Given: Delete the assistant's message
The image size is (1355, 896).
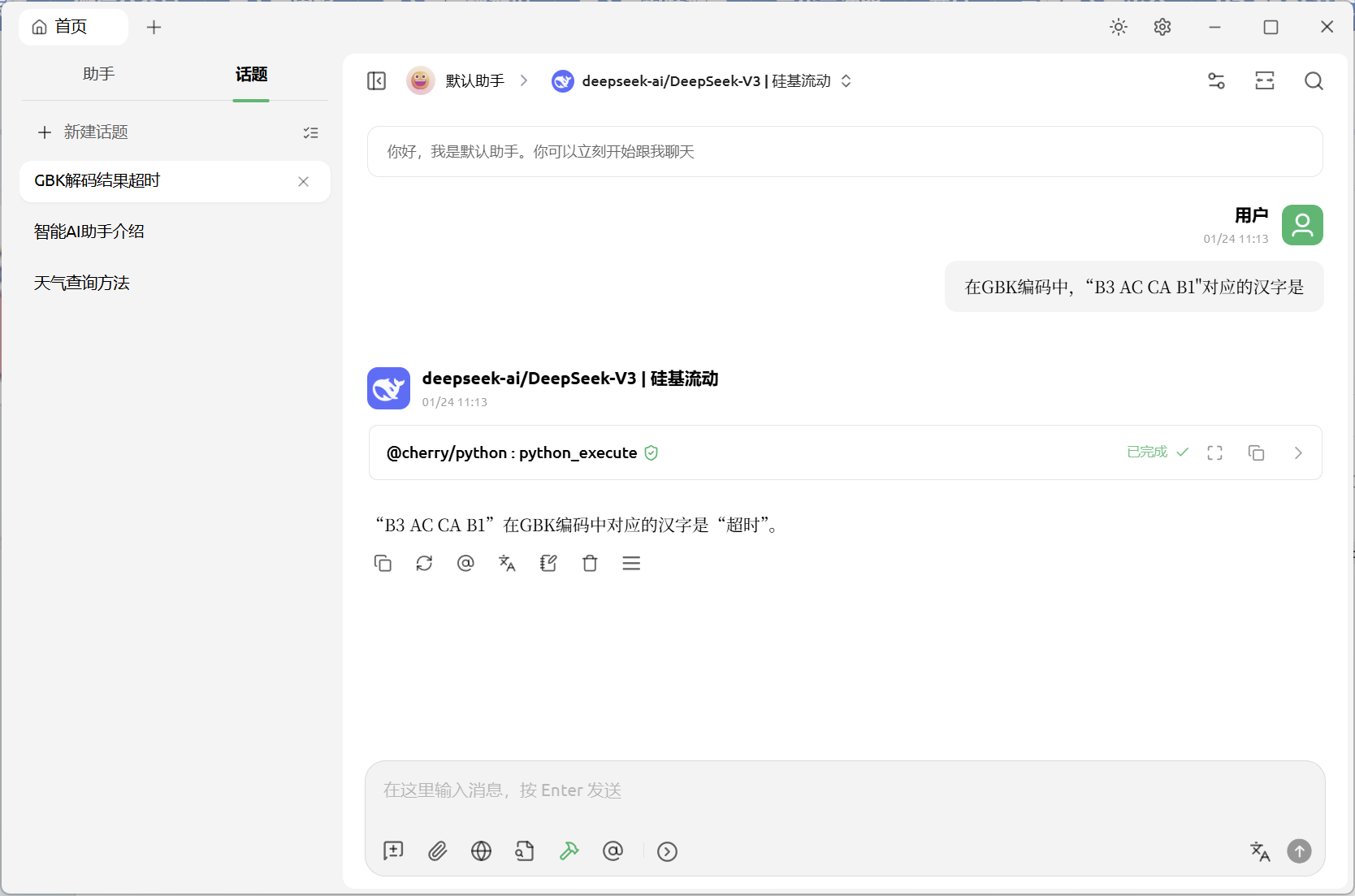Looking at the screenshot, I should [x=590, y=563].
